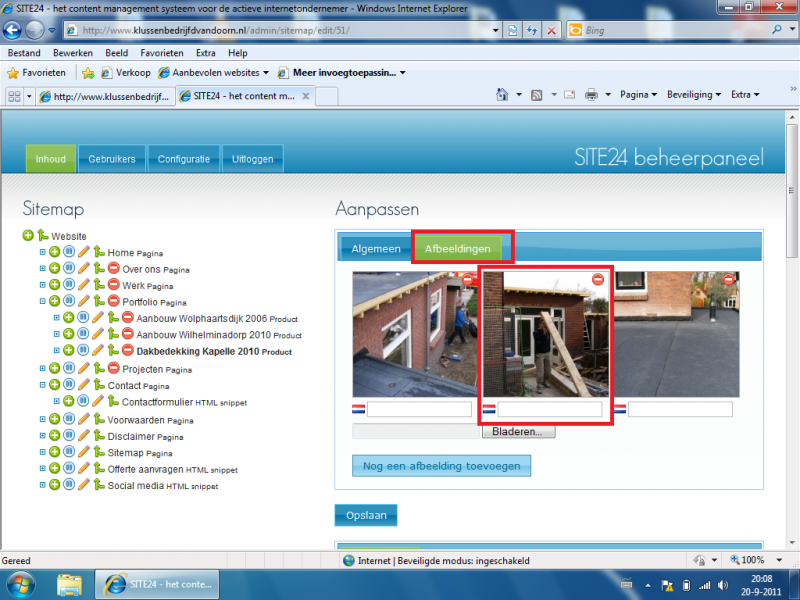Open the Beveiliging dropdown in IE toolbar
Image resolution: width=800 pixels, height=600 pixels.
point(694,94)
